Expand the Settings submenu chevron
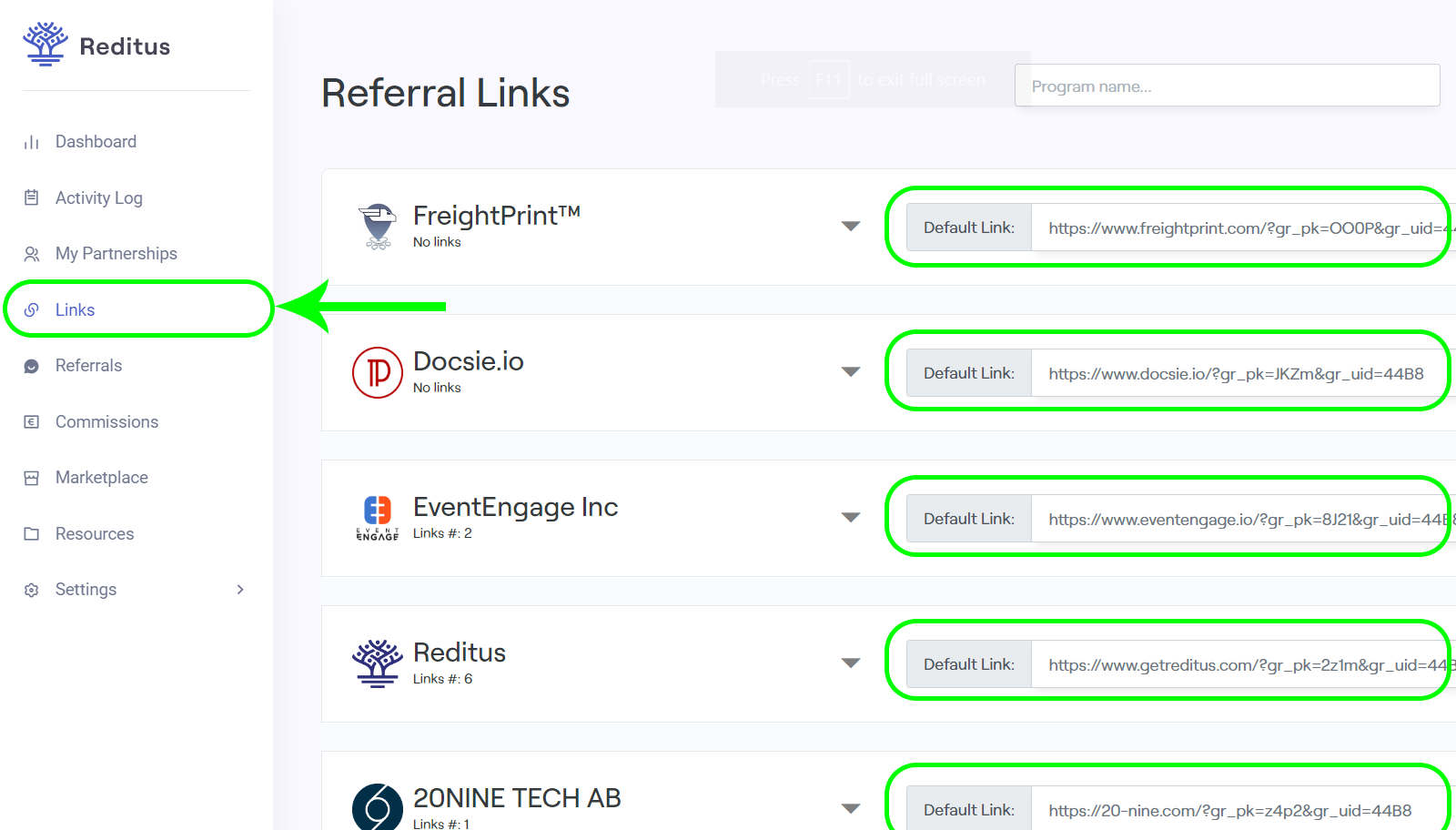1456x830 pixels. point(240,590)
